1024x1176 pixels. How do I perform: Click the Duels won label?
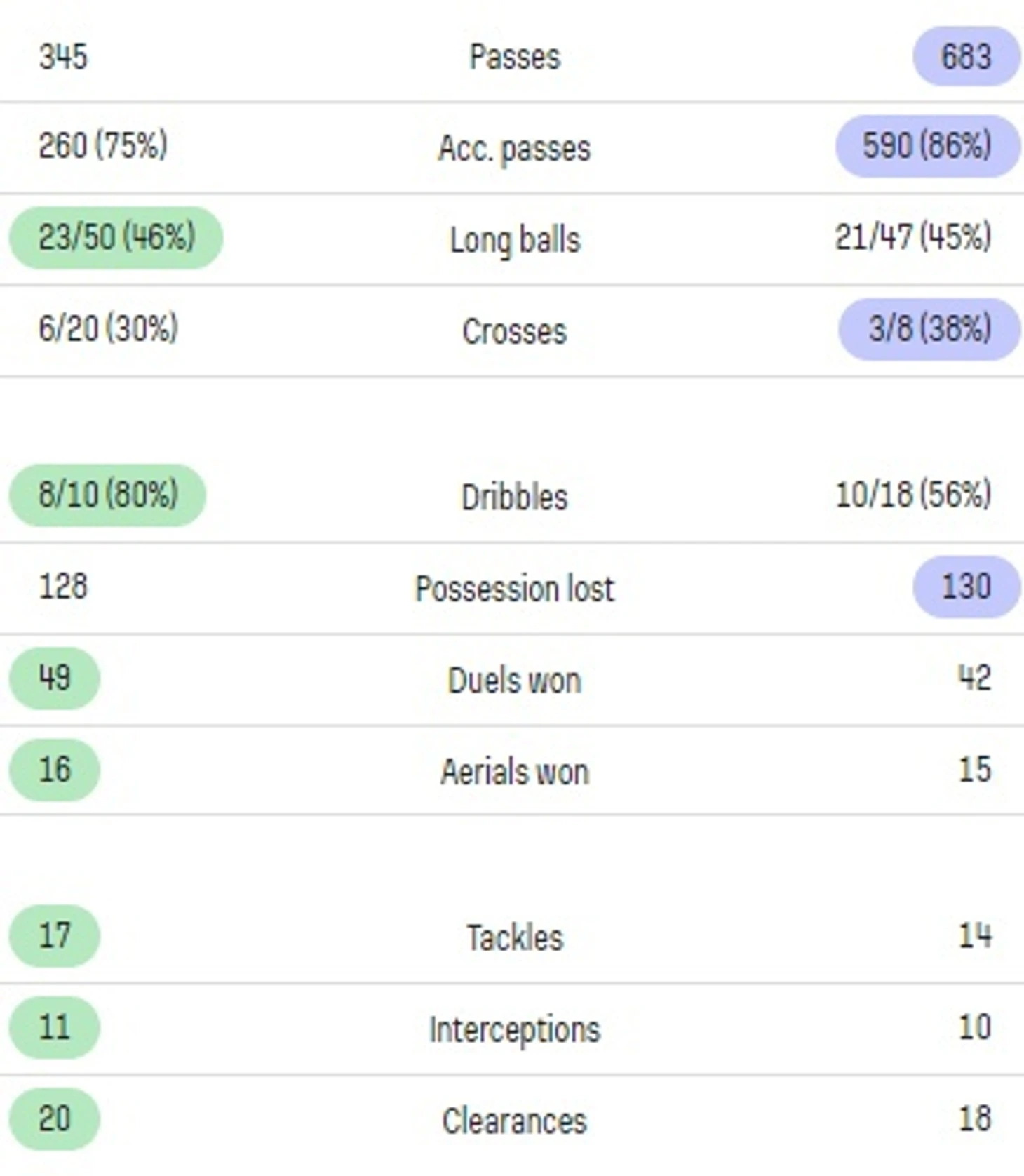pos(514,680)
